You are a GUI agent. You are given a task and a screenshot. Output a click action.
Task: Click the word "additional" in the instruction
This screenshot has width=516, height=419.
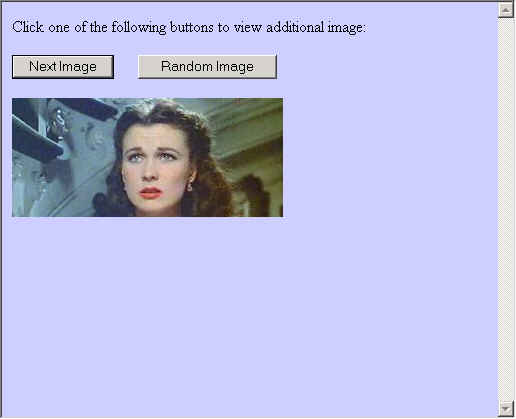pyautogui.click(x=295, y=27)
